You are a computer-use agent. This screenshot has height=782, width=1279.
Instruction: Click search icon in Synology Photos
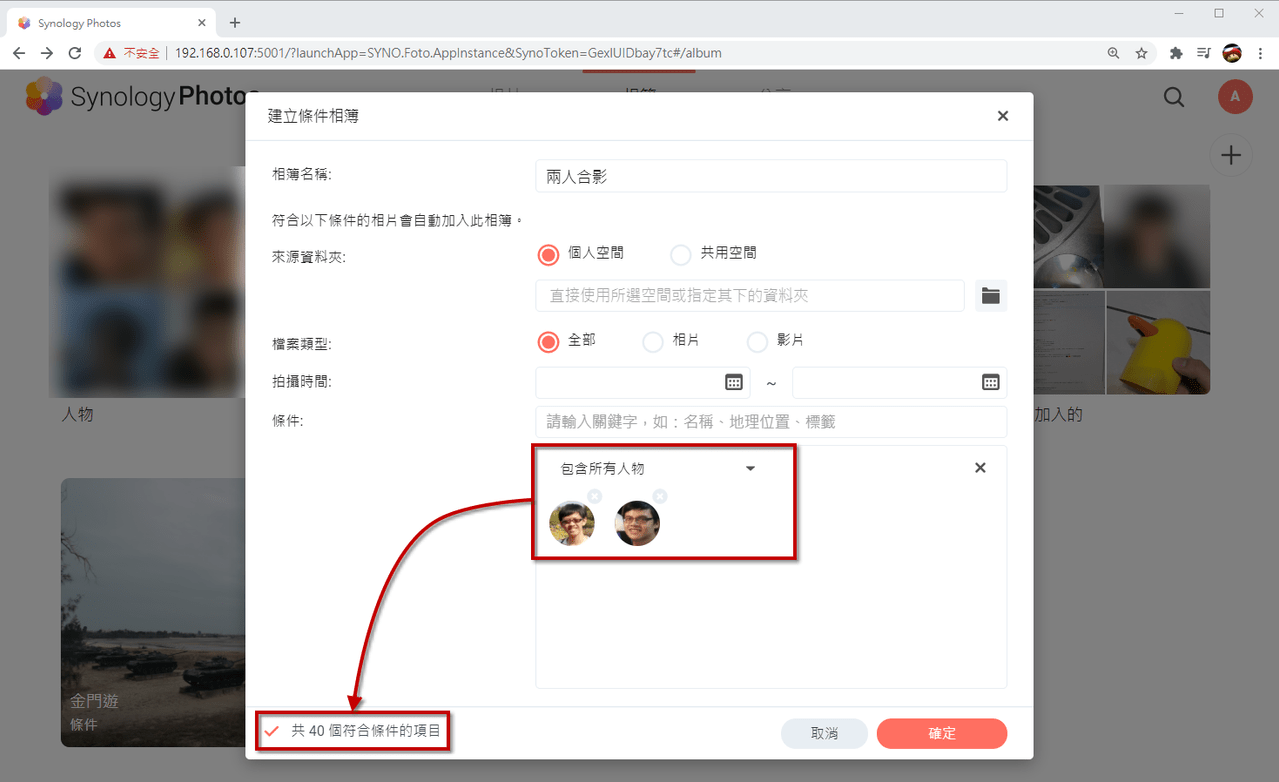(x=1174, y=97)
